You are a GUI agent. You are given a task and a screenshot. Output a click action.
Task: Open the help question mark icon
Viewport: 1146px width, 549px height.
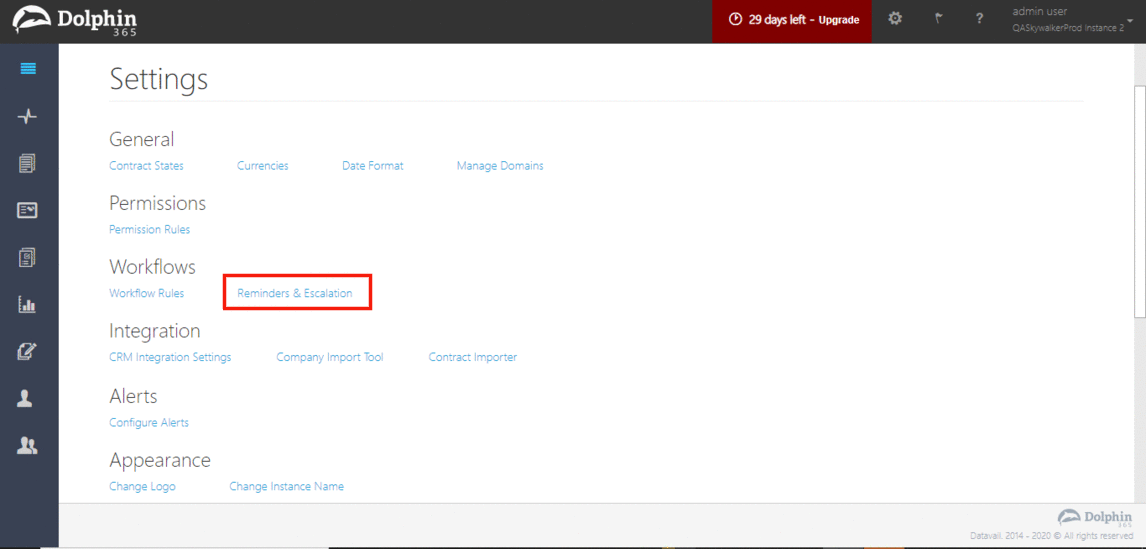click(x=979, y=19)
